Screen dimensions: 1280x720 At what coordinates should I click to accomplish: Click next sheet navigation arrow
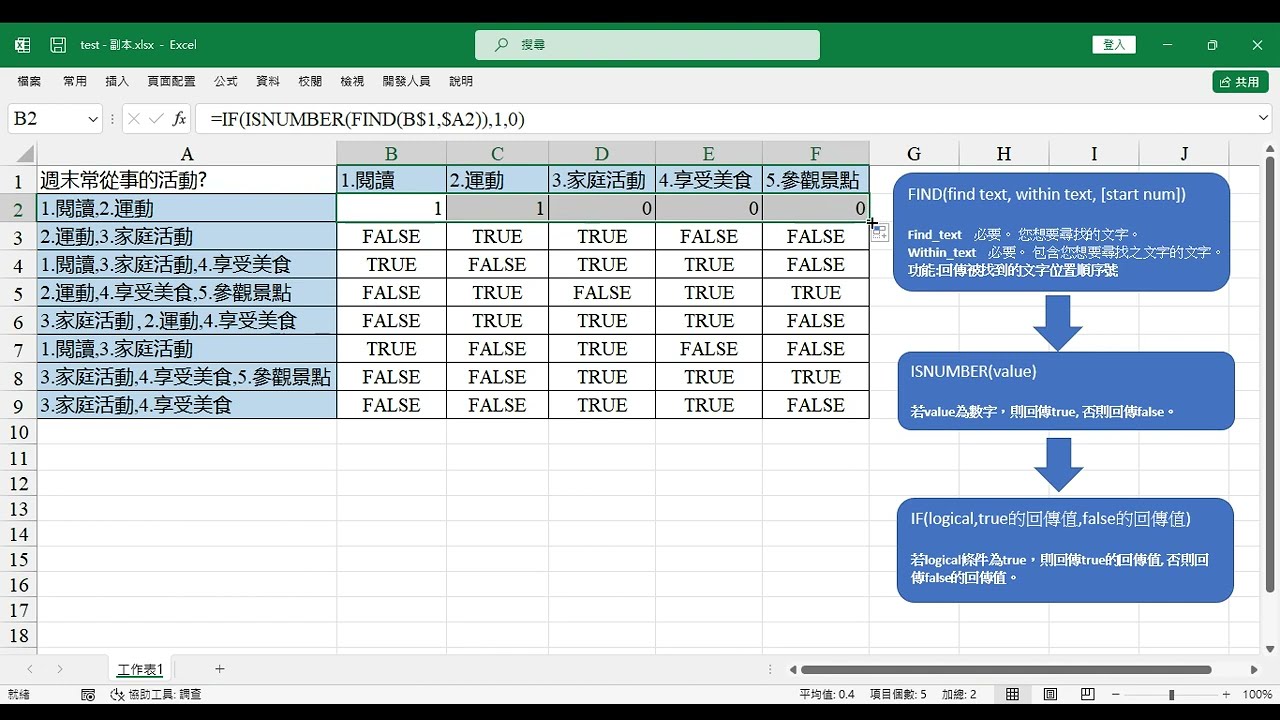tap(60, 669)
